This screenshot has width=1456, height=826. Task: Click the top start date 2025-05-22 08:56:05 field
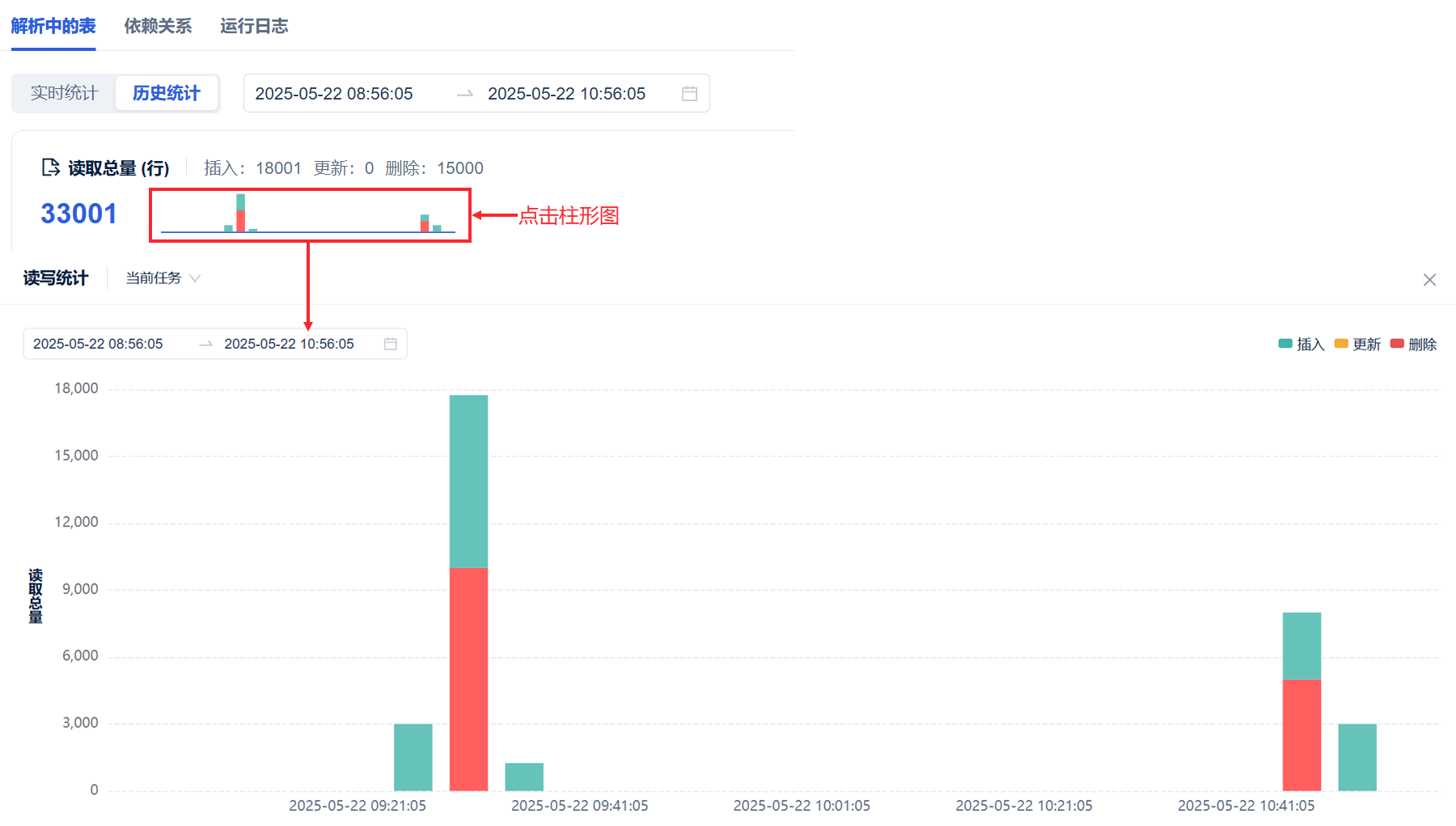(334, 94)
